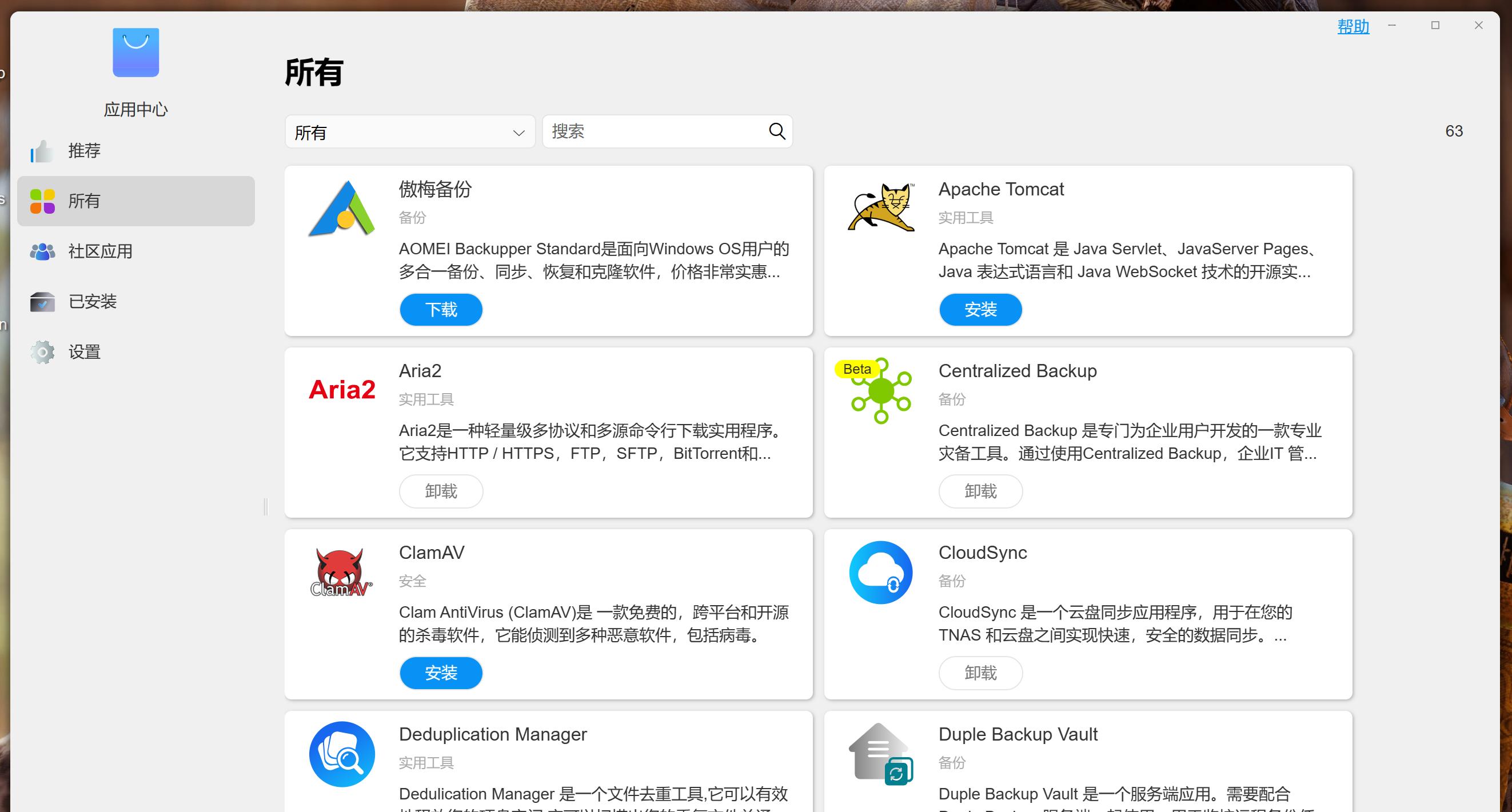
Task: Click the 实用工具 label under Aria2
Action: tap(426, 399)
